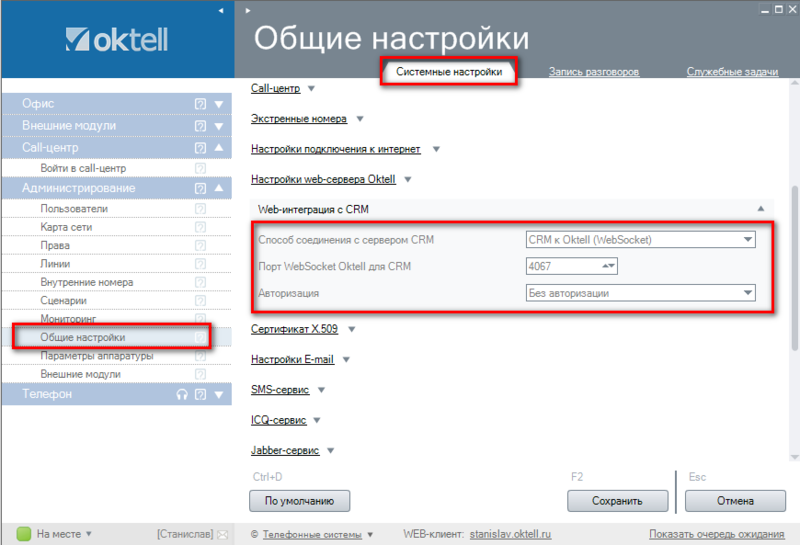800x545 pixels.
Task: Open the lower Внешние модули tree item
Action: click(x=81, y=374)
